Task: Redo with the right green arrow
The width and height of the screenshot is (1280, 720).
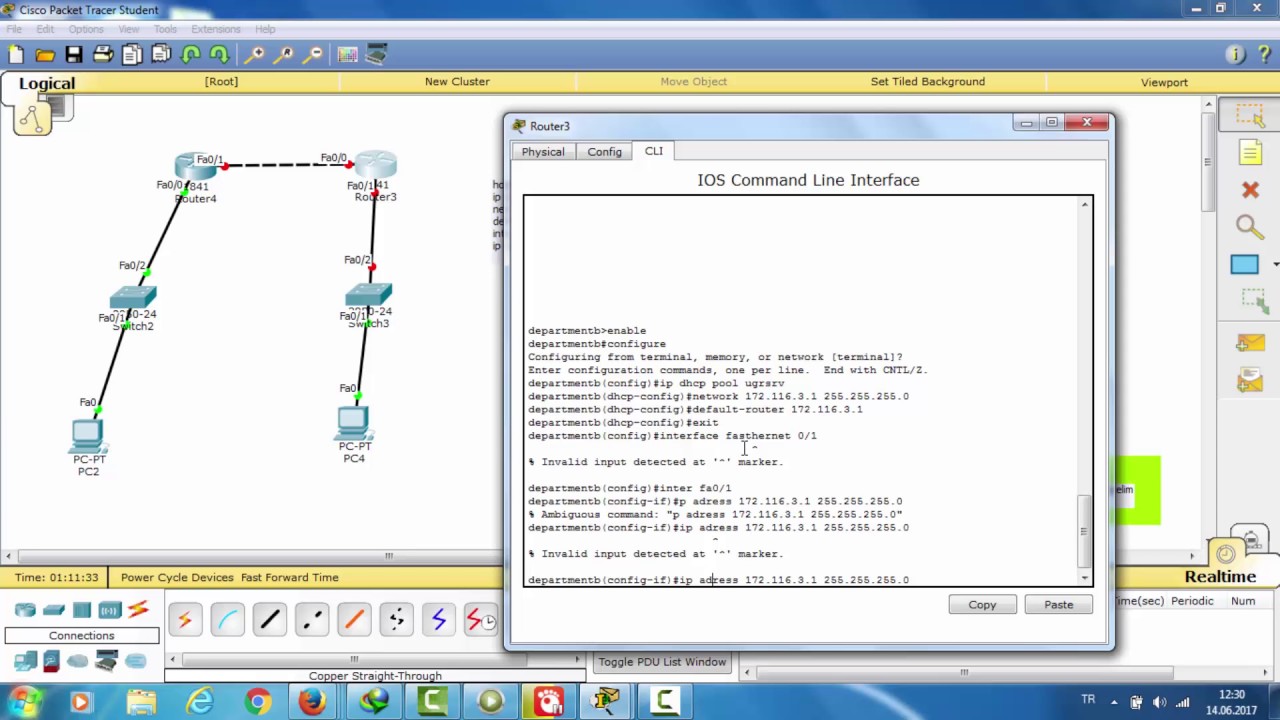Action: coord(219,55)
